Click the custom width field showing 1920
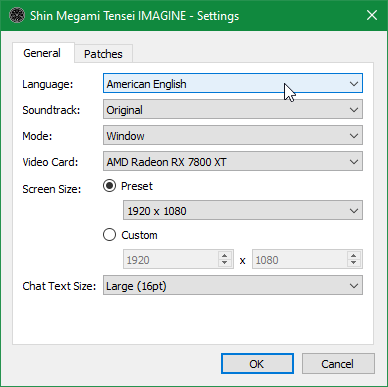Viewport: 388px width, 387px height. click(x=171, y=259)
